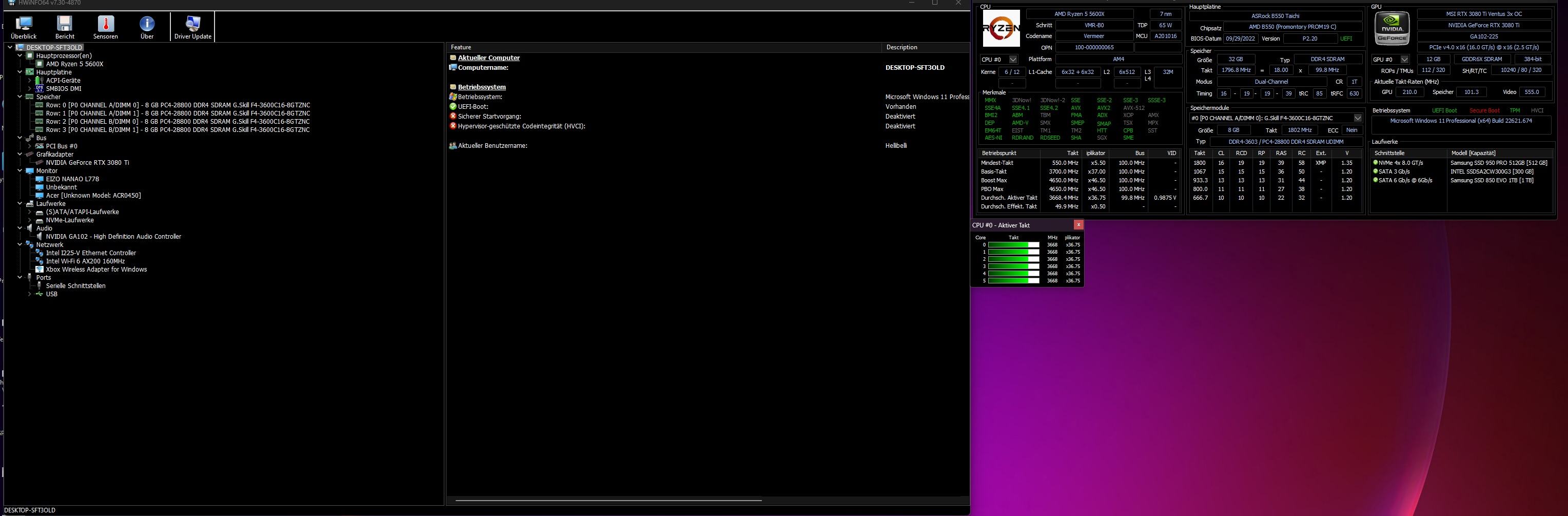Image resolution: width=1568 pixels, height=516 pixels.
Task: Expand the ACPI-Geräte node
Action: click(29, 81)
